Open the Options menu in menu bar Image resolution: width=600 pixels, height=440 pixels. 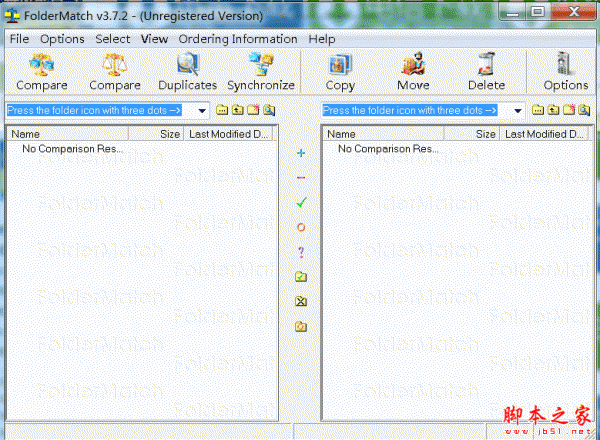tap(62, 39)
